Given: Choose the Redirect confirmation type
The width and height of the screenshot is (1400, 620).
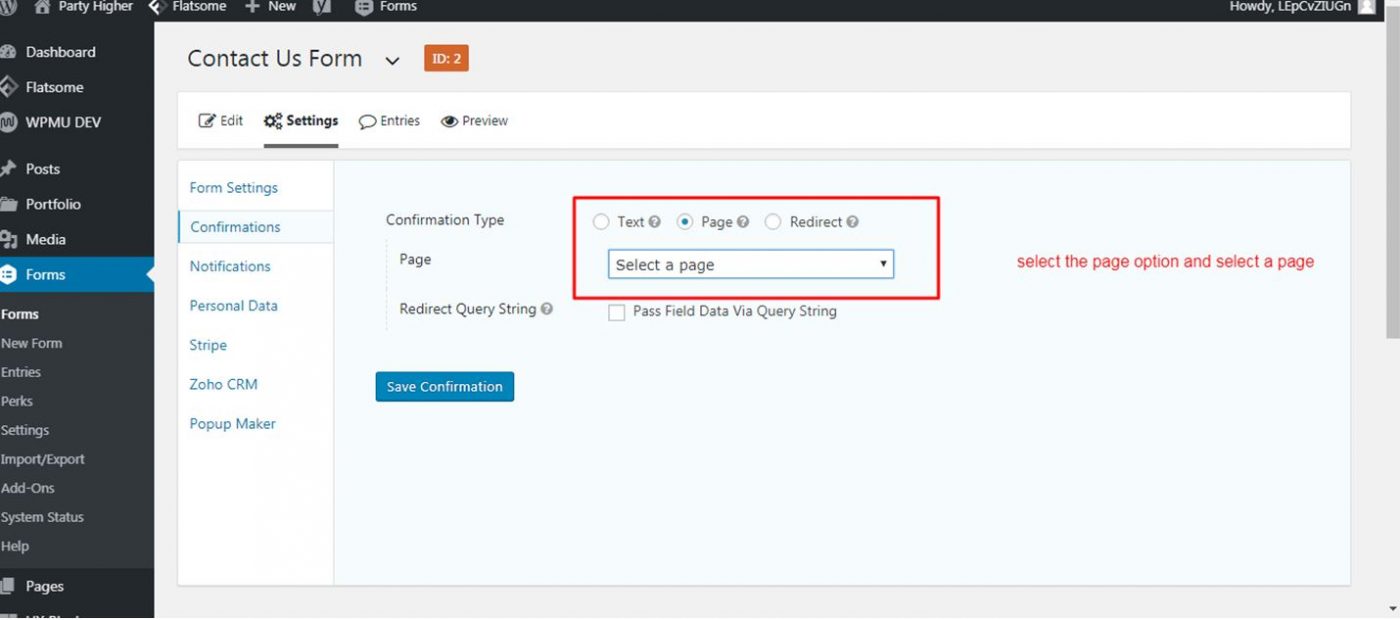Looking at the screenshot, I should 773,221.
